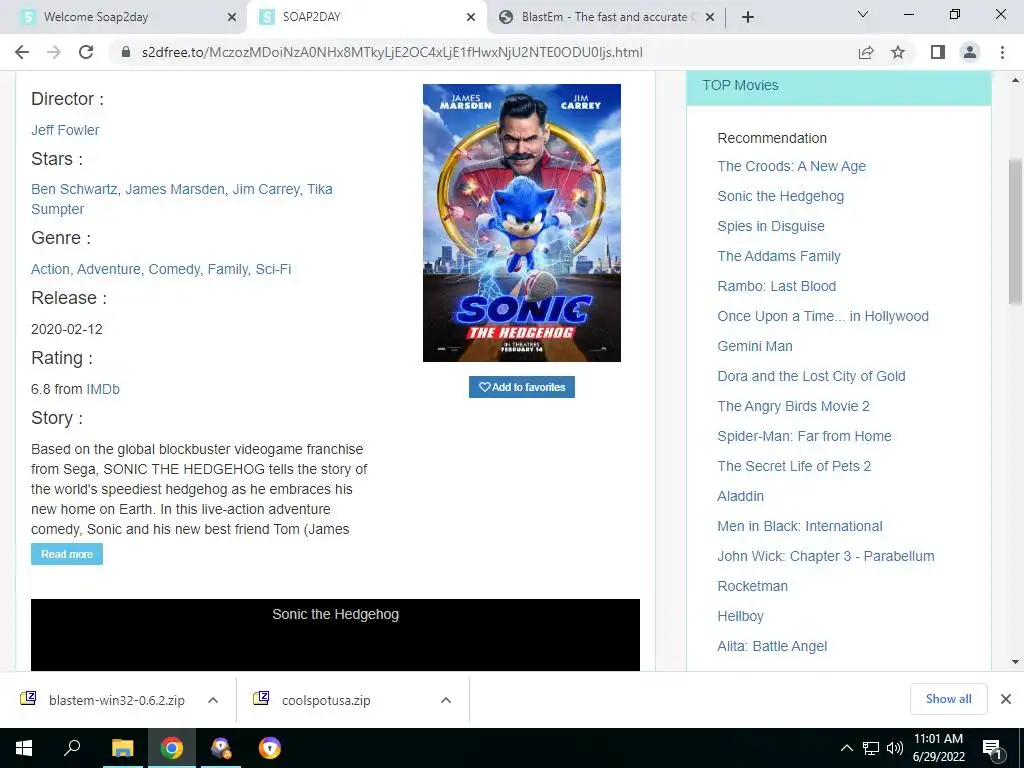Image resolution: width=1024 pixels, height=768 pixels.
Task: Open Men in Black: International
Action: (x=800, y=526)
